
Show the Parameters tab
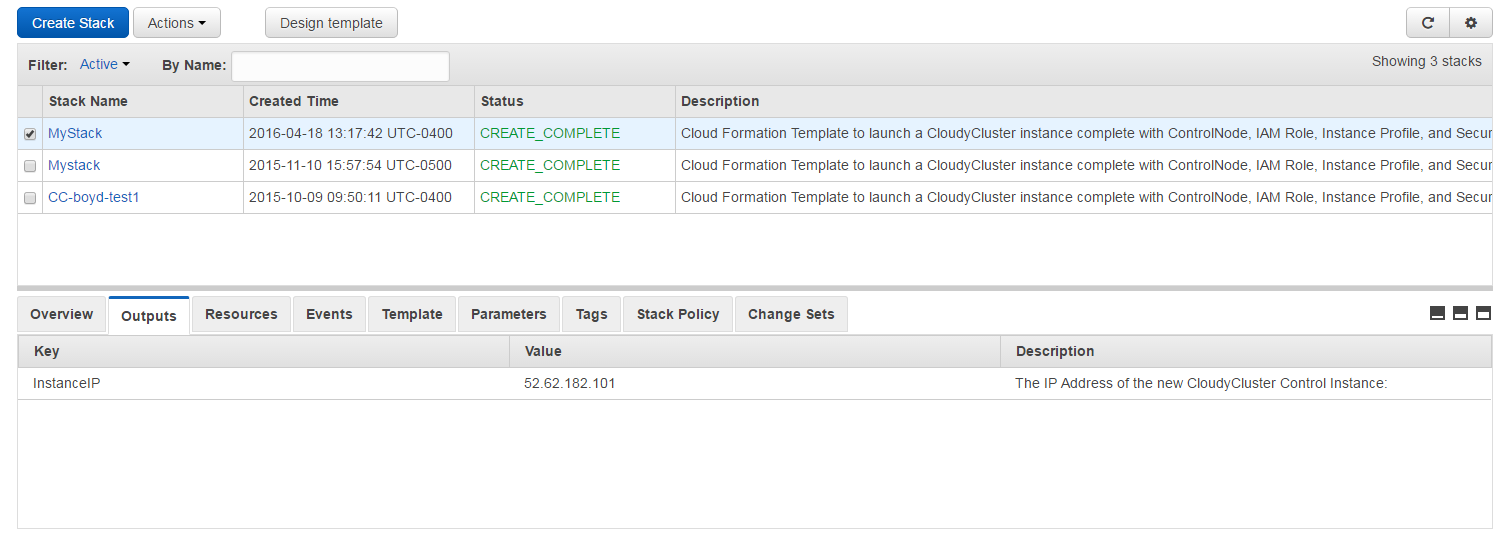click(508, 314)
